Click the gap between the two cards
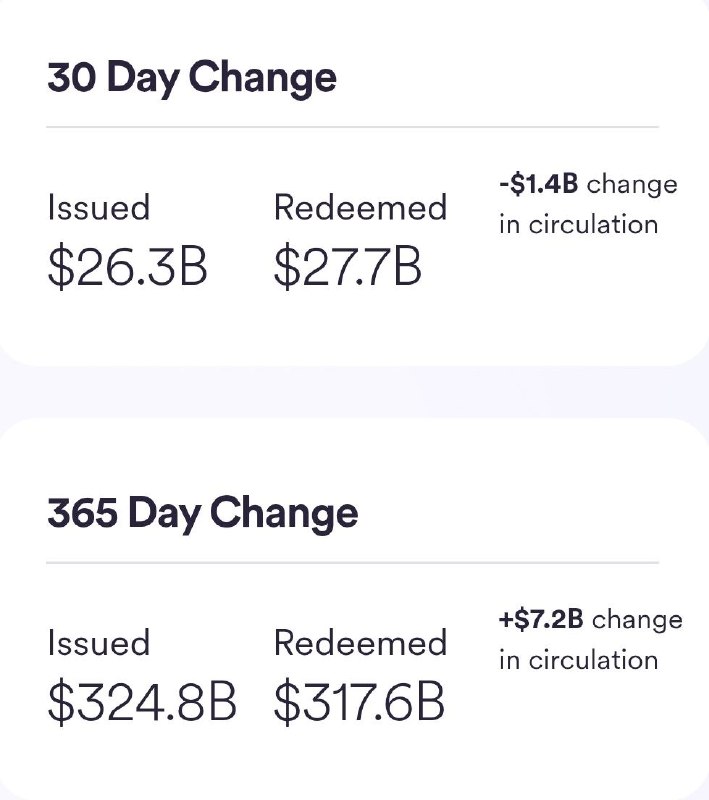The image size is (709, 800). (354, 392)
